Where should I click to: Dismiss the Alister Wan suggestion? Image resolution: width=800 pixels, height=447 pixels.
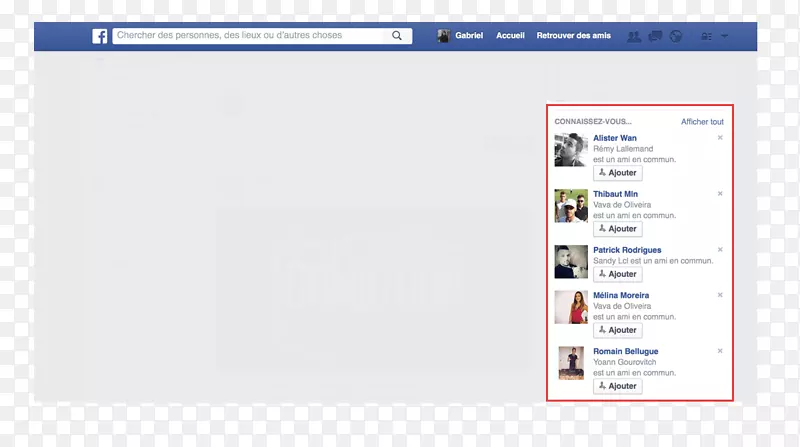[720, 138]
